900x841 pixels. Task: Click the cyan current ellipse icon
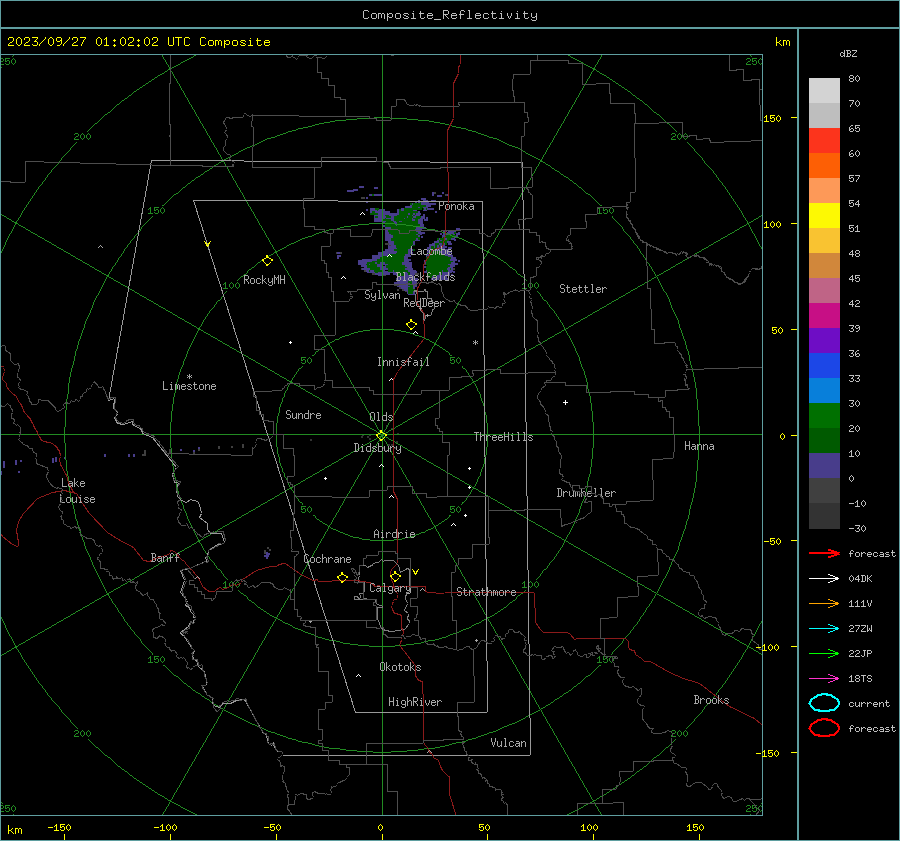pyautogui.click(x=824, y=703)
